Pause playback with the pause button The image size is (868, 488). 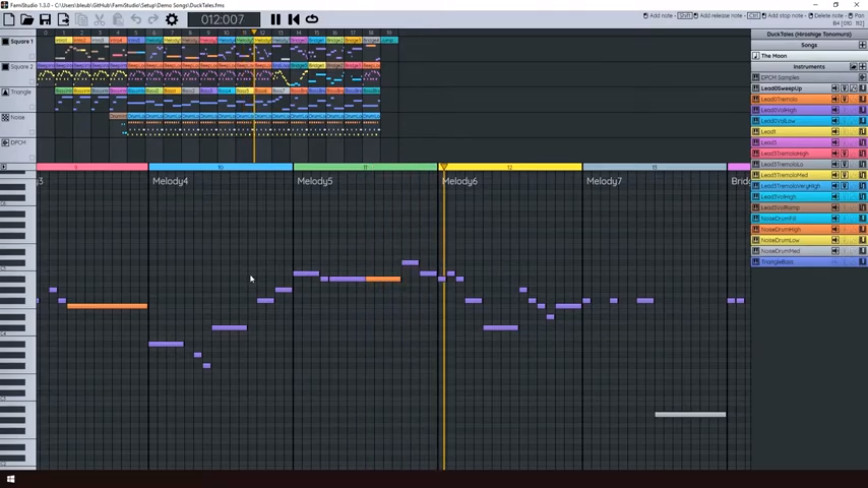[x=275, y=19]
